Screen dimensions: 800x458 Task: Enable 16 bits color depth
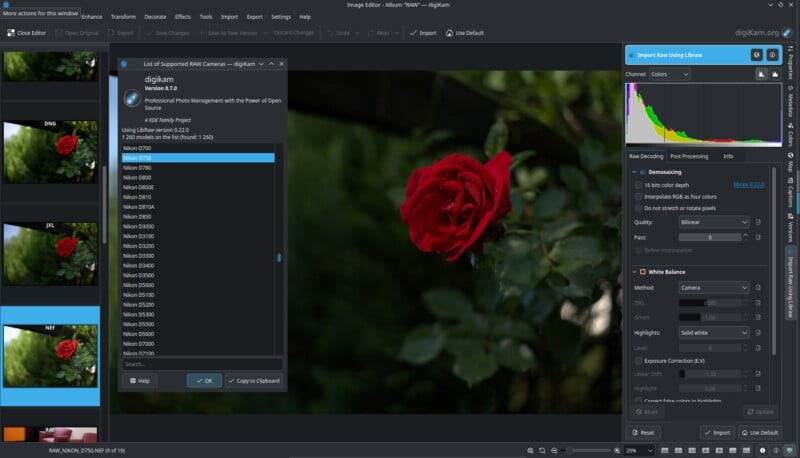coord(639,185)
